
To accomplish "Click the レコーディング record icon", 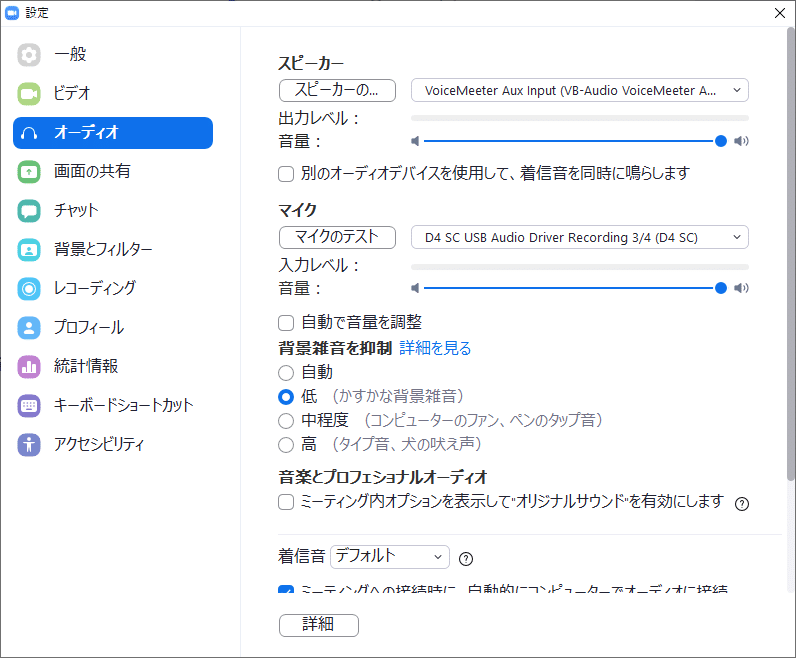I will click(29, 289).
